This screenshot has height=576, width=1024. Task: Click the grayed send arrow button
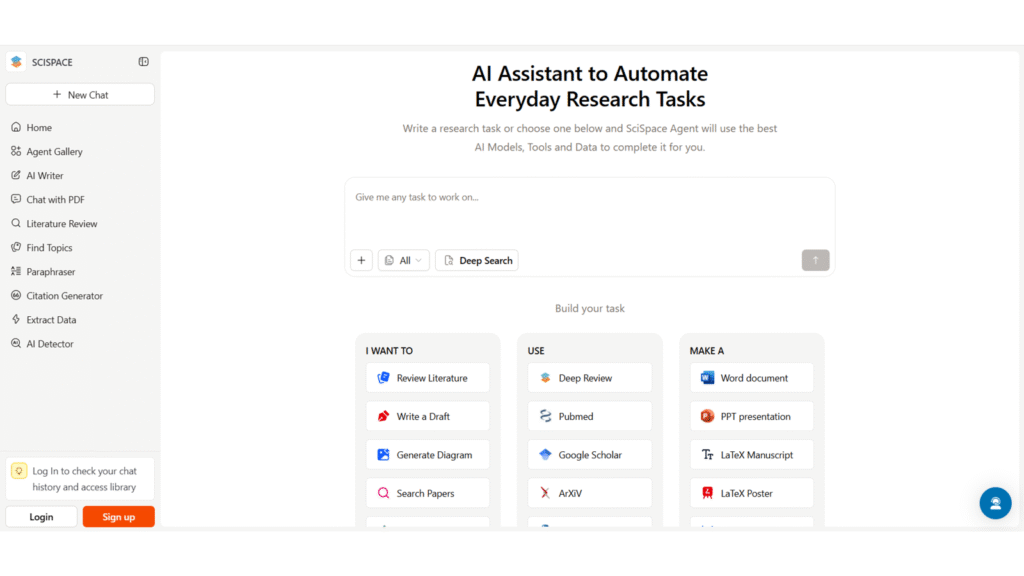[x=815, y=260]
